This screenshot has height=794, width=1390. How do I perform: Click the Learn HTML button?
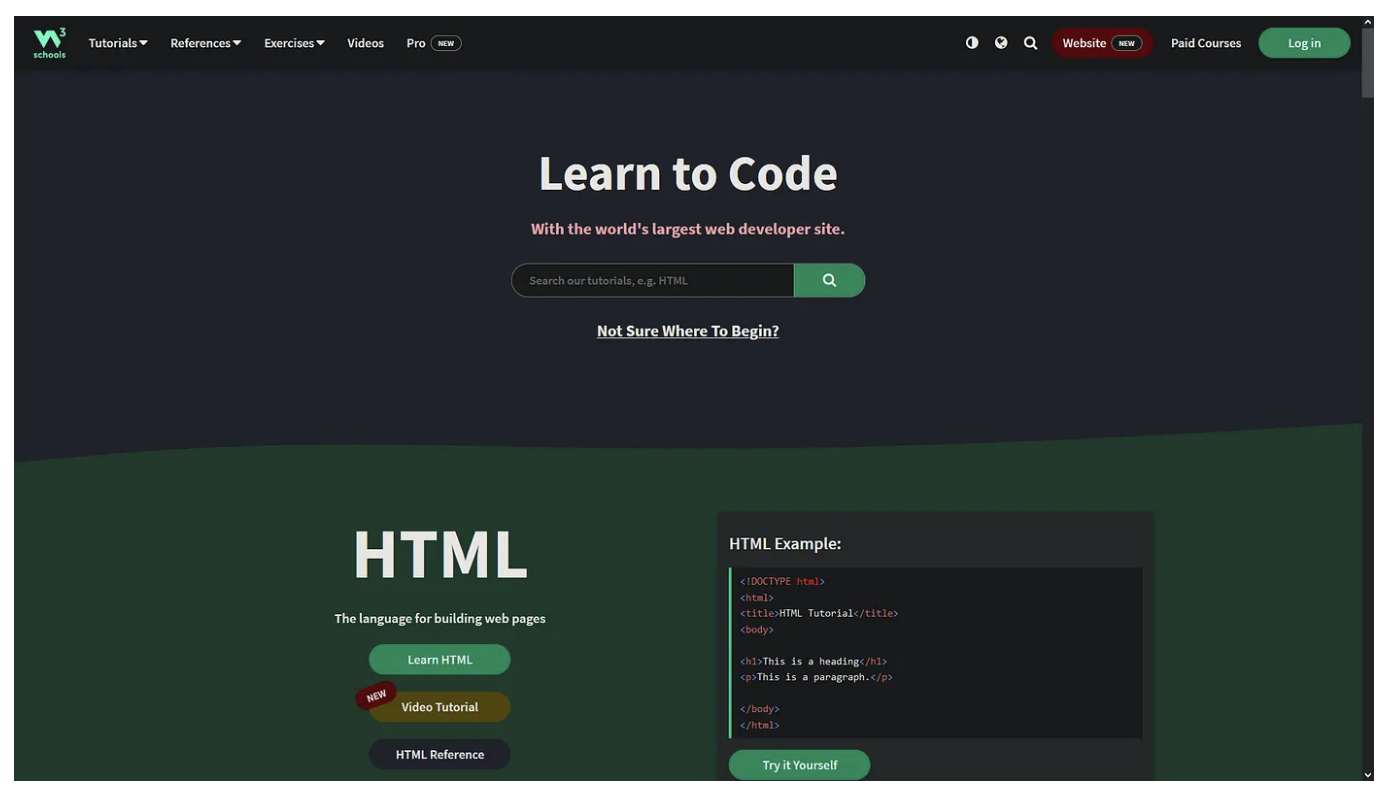click(x=440, y=659)
